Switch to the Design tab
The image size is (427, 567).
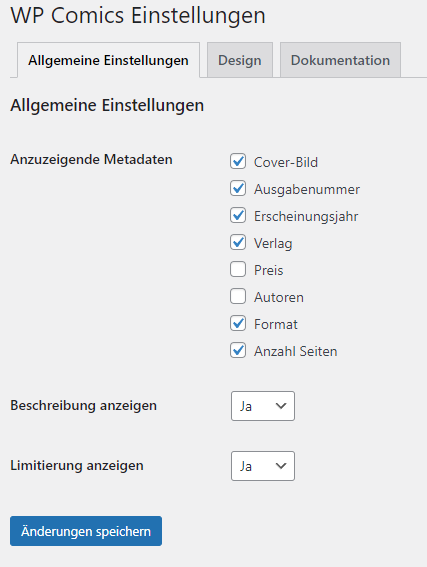tap(240, 60)
